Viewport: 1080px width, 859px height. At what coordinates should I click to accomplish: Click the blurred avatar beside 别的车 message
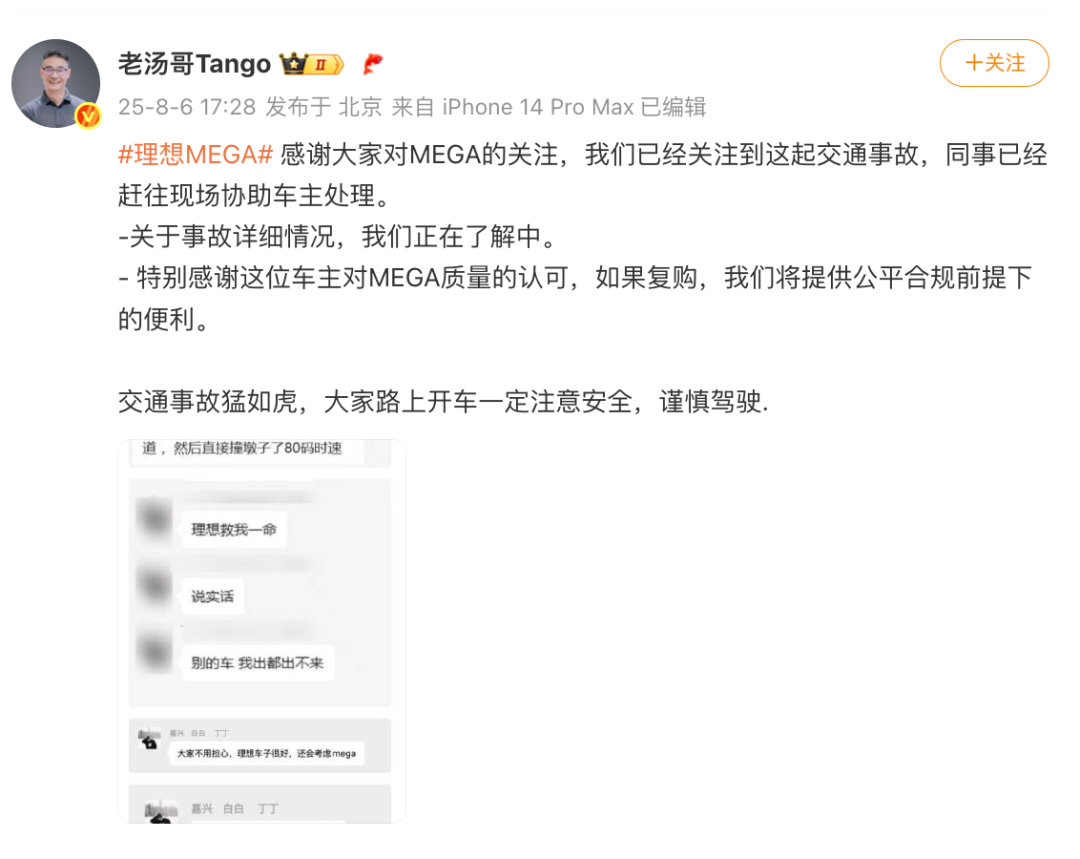point(154,652)
